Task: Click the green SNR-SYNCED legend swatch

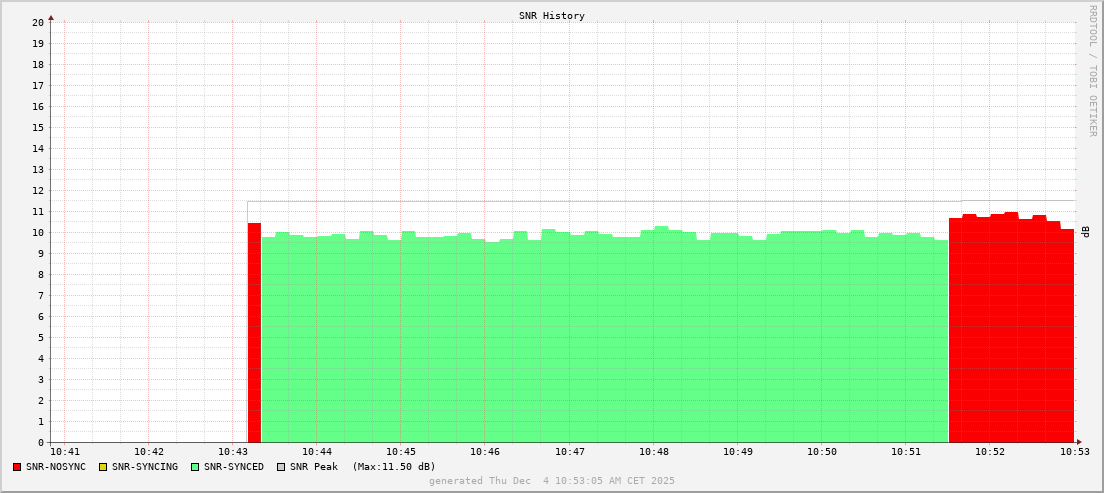Action: [195, 467]
